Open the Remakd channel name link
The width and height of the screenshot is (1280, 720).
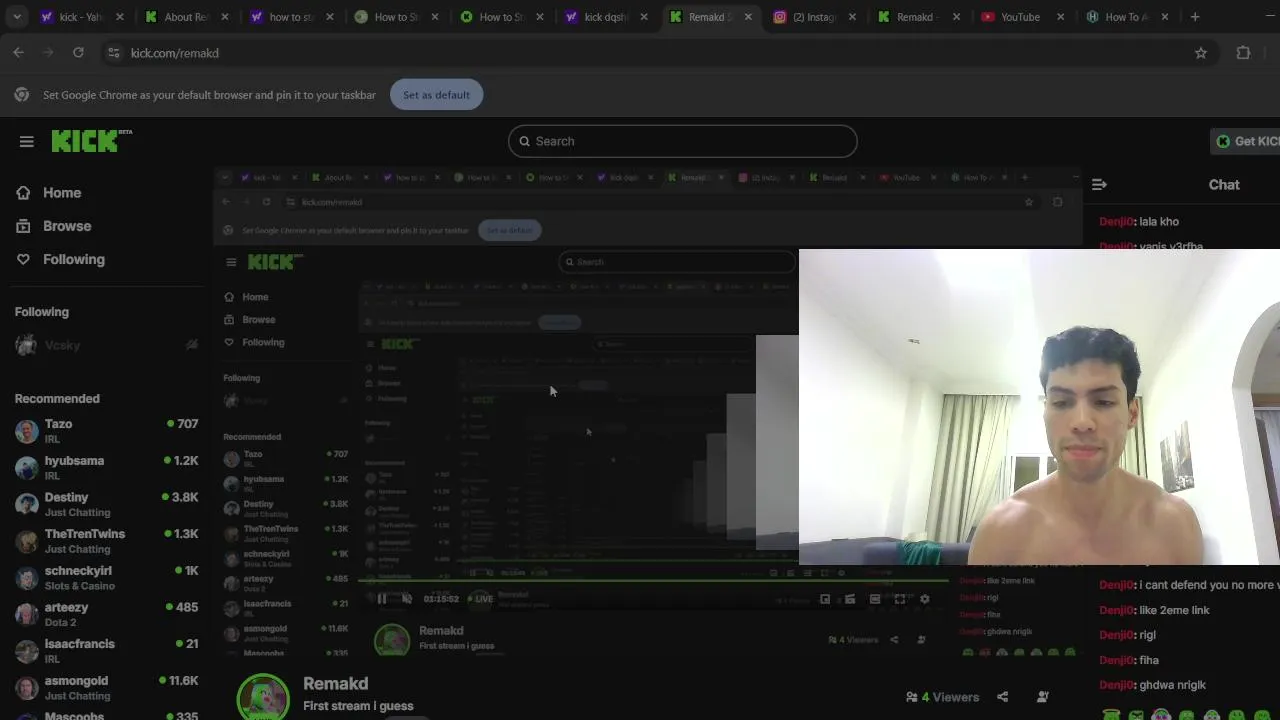pos(336,684)
